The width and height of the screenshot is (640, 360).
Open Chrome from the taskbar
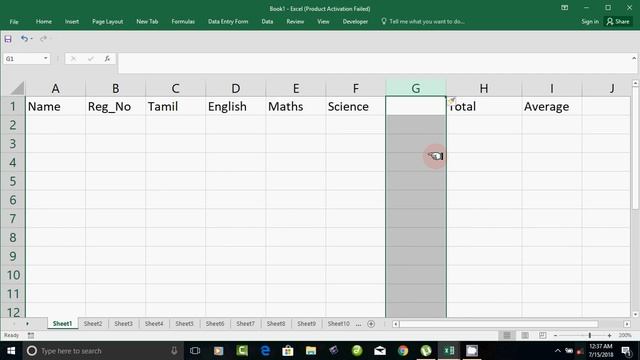(403, 351)
